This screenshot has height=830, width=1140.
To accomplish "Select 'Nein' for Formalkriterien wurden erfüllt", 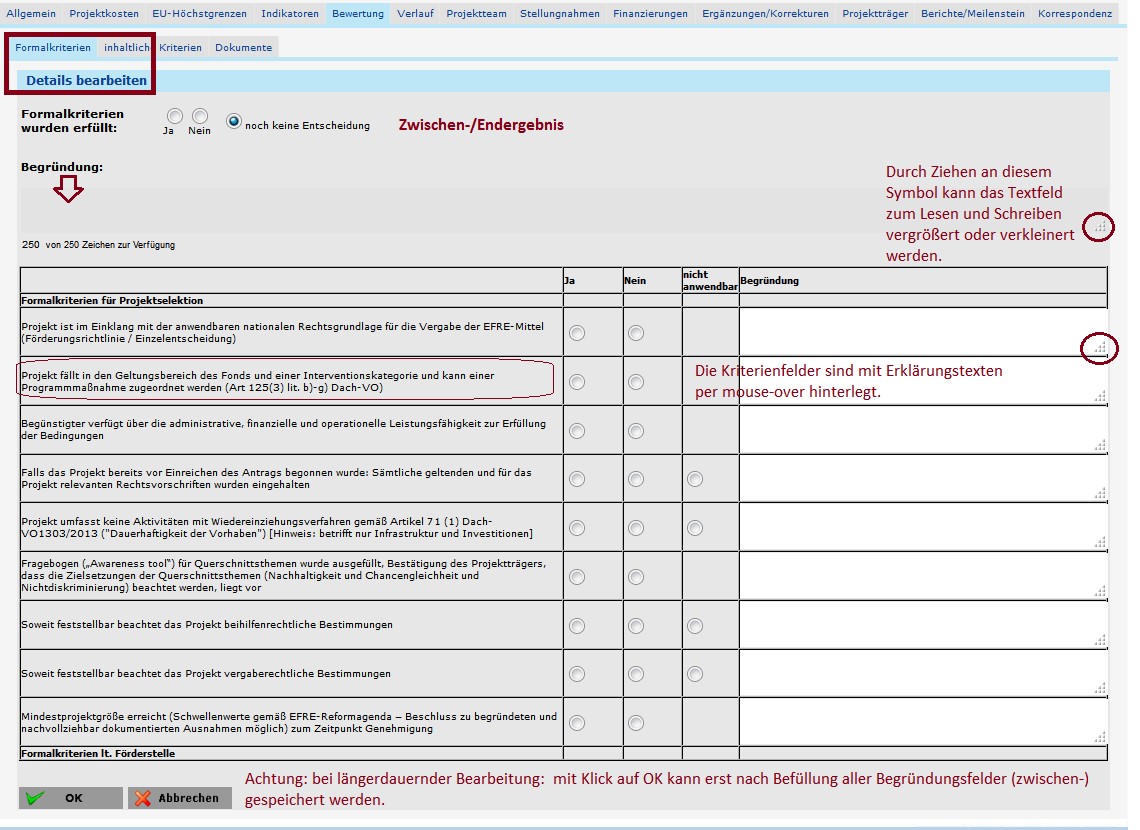I will tap(200, 117).
